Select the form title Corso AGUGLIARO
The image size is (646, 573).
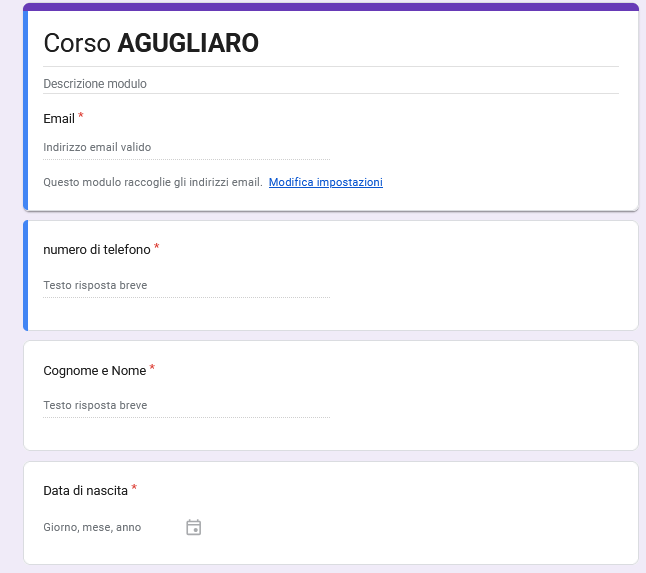tap(151, 43)
